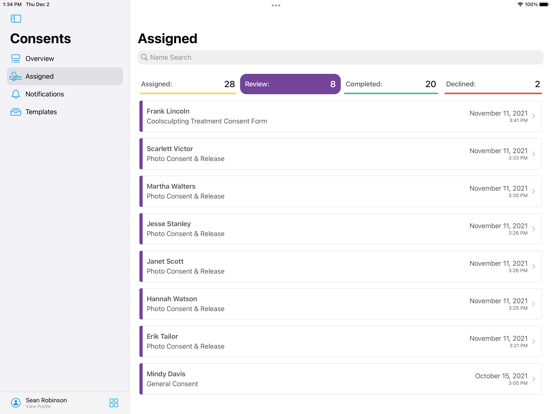The width and height of the screenshot is (552, 414).
Task: Check the Wi-Fi status icon
Action: click(520, 4)
